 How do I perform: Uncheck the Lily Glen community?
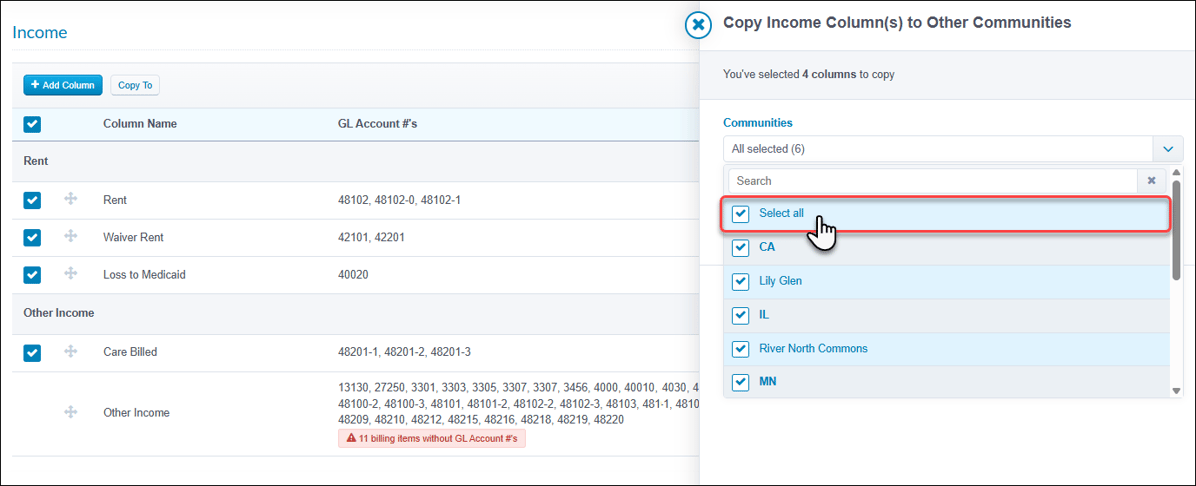pyautogui.click(x=740, y=282)
